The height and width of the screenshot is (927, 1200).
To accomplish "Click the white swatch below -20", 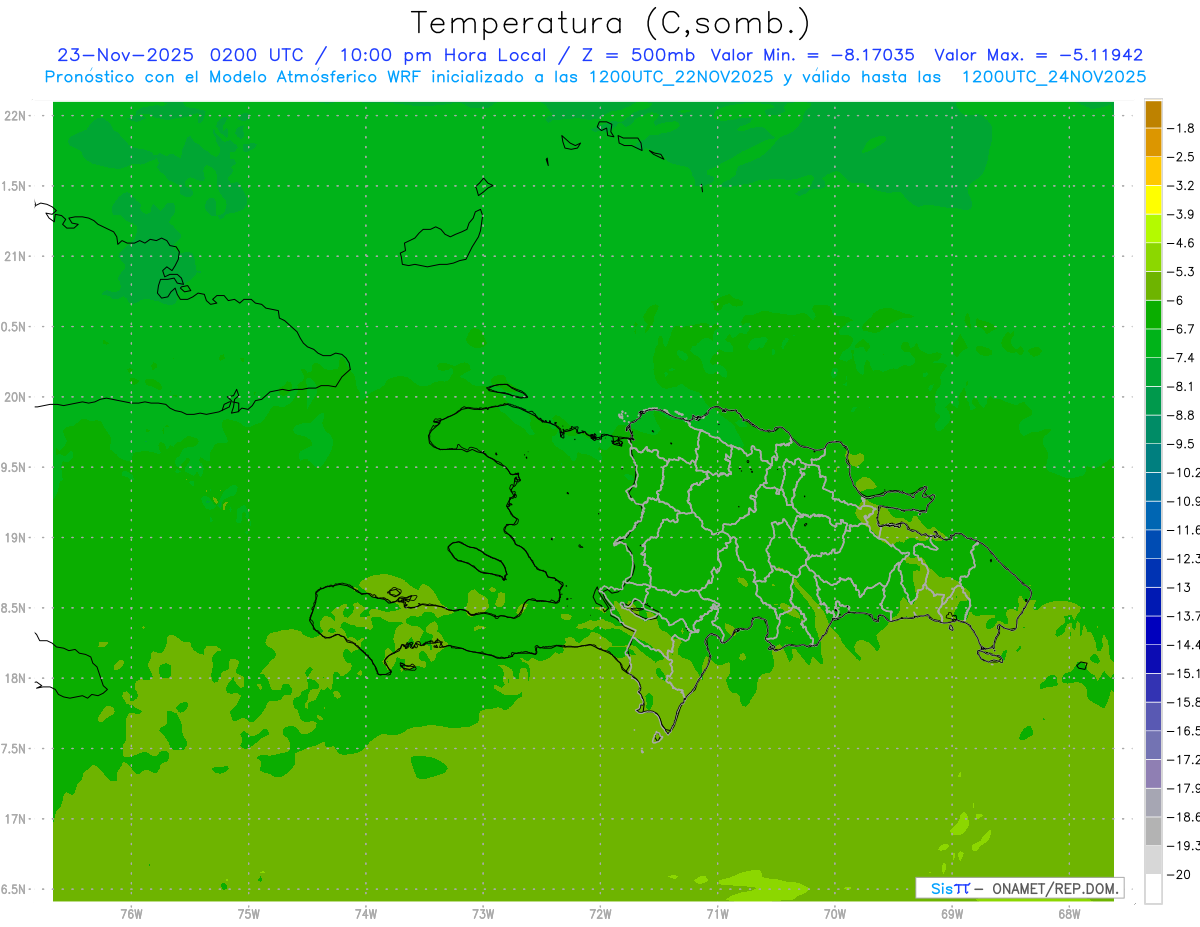I will click(x=1153, y=888).
